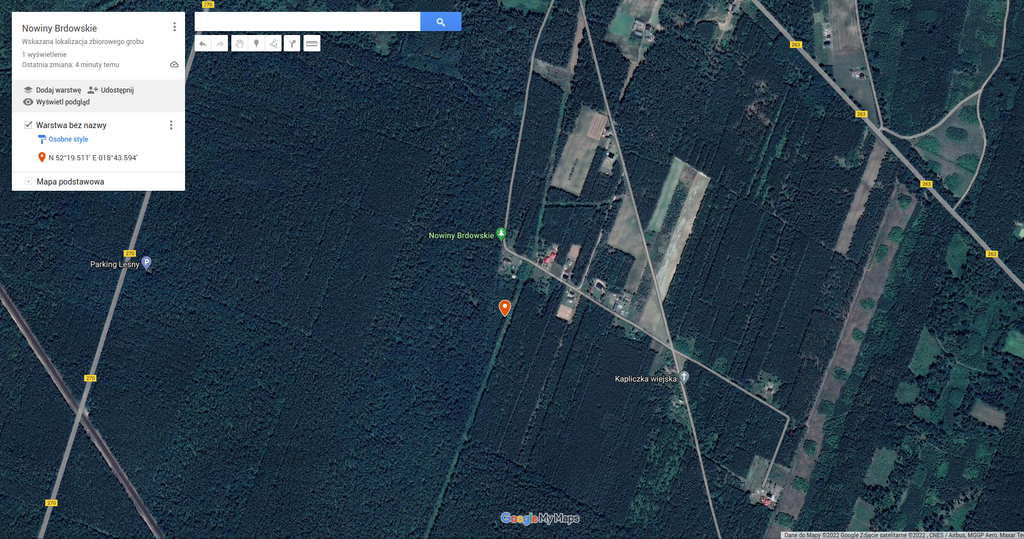The width and height of the screenshot is (1024, 539).
Task: Select the N 52°19.511' E 018°43.594' marker entry
Action: click(x=92, y=158)
